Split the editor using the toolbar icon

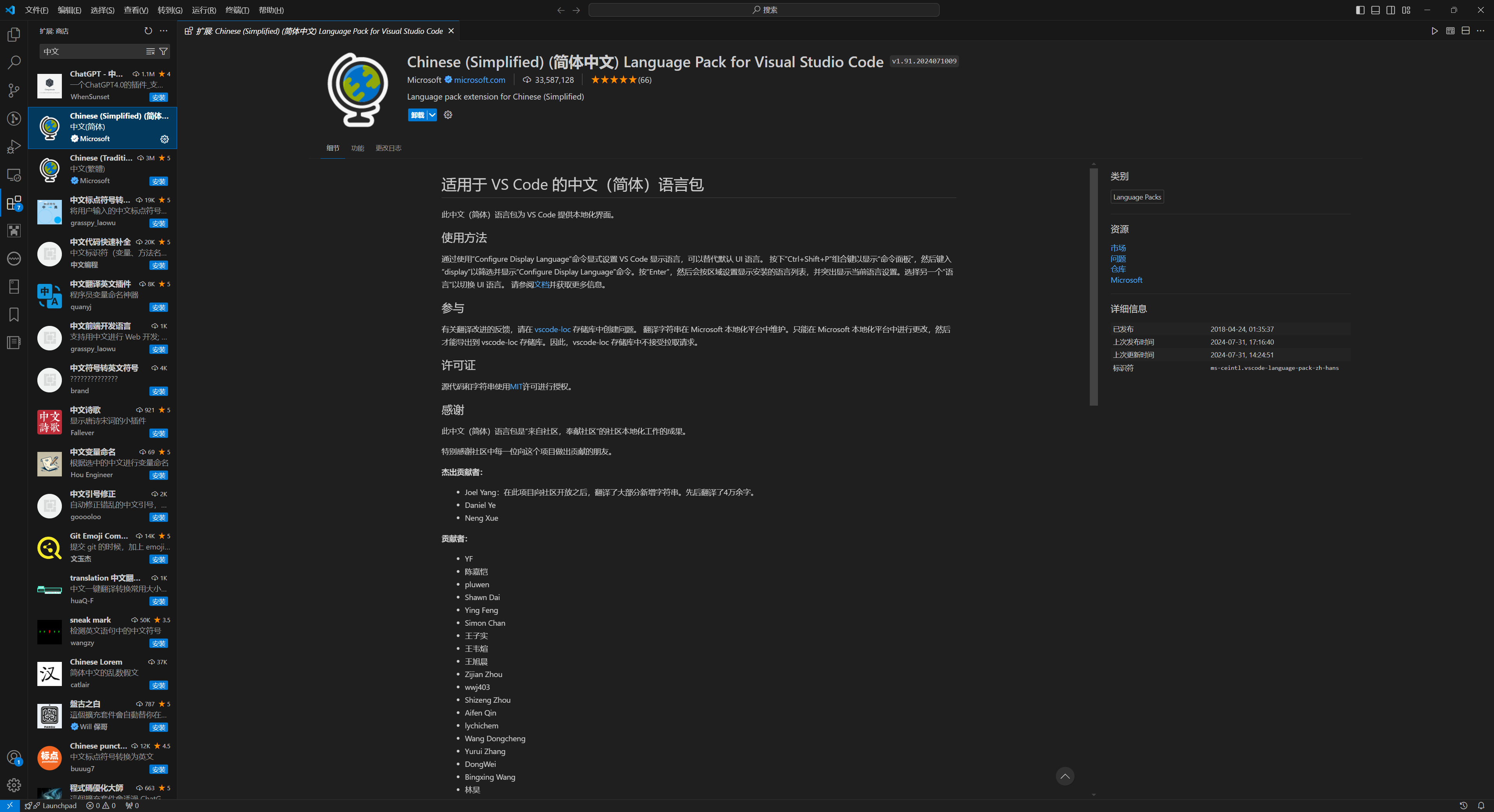click(1466, 31)
